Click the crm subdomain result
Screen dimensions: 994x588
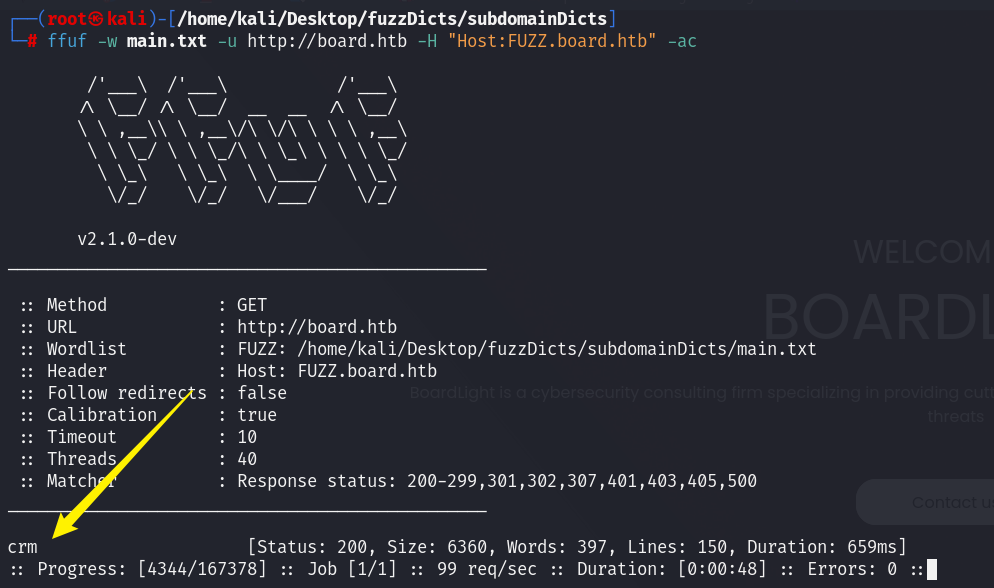[x=22, y=547]
